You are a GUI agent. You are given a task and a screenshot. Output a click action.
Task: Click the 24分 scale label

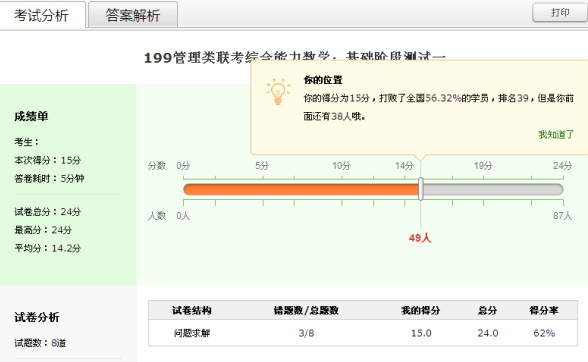(x=562, y=165)
